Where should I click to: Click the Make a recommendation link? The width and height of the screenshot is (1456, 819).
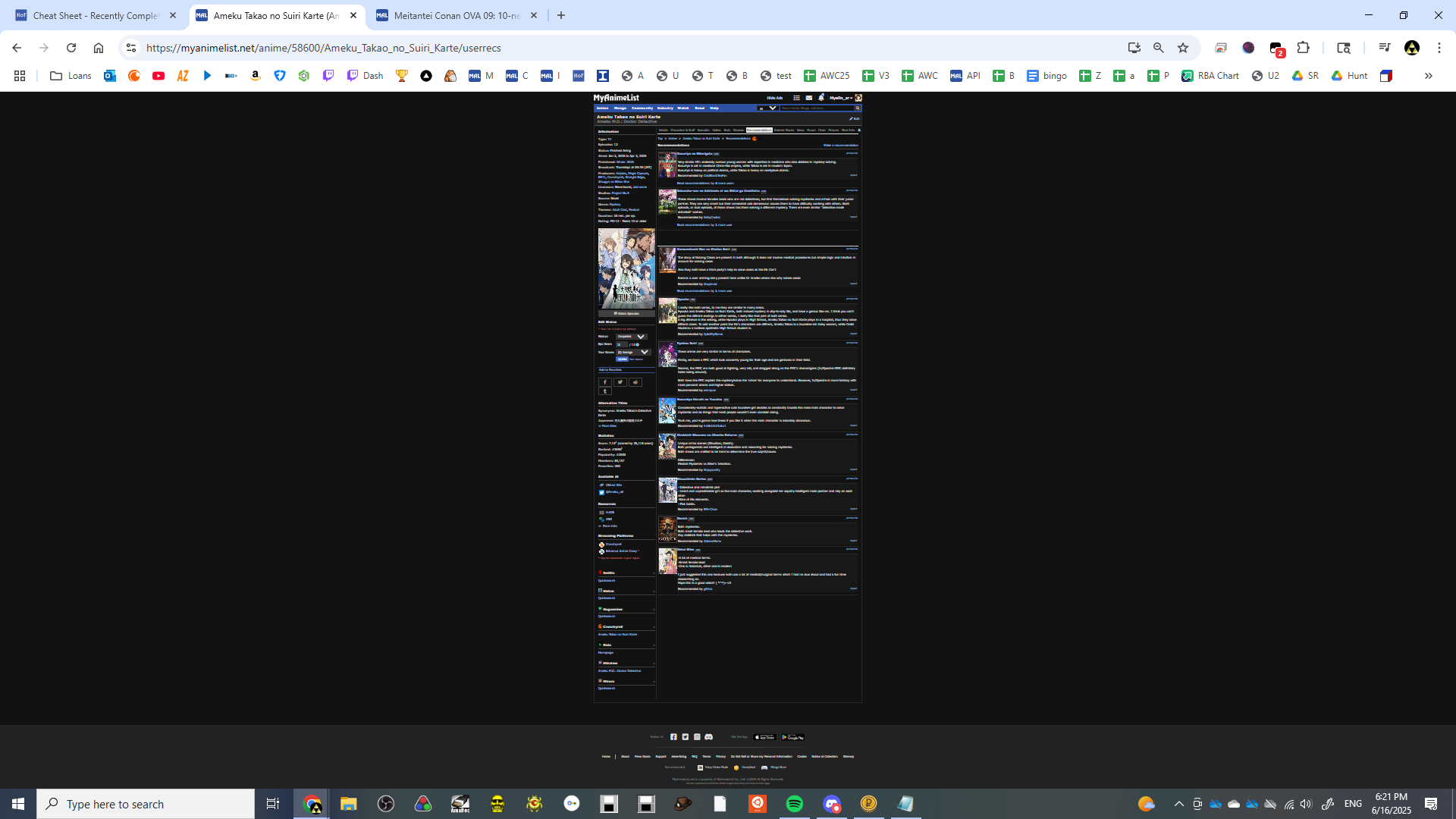[840, 145]
